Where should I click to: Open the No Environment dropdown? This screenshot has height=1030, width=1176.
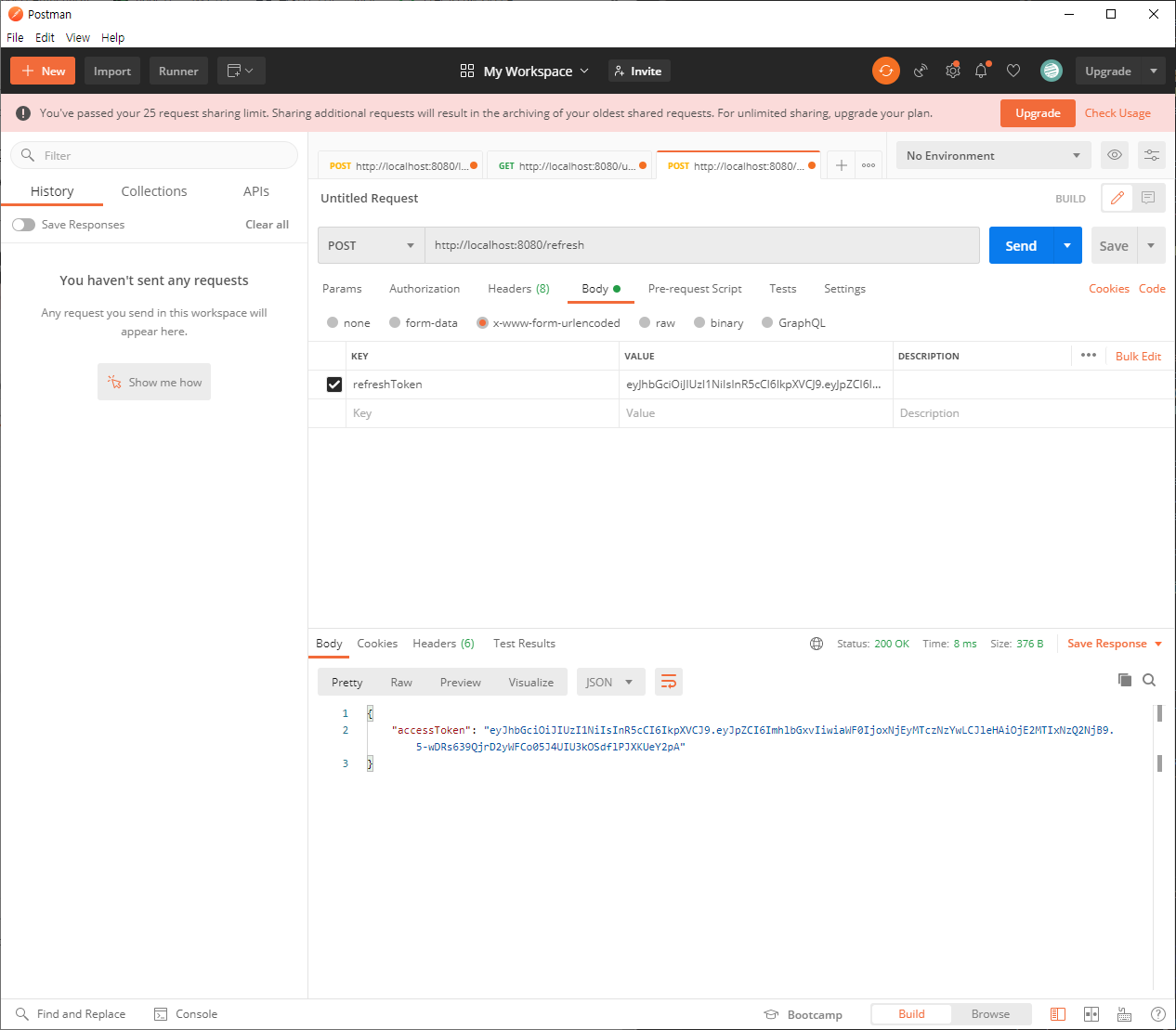[993, 155]
